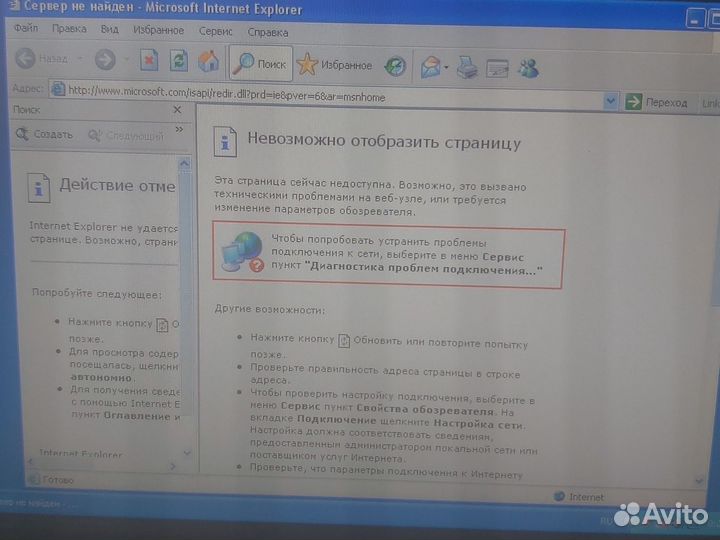Open the Правка menu
Image resolution: width=720 pixels, height=540 pixels.
tap(69, 29)
